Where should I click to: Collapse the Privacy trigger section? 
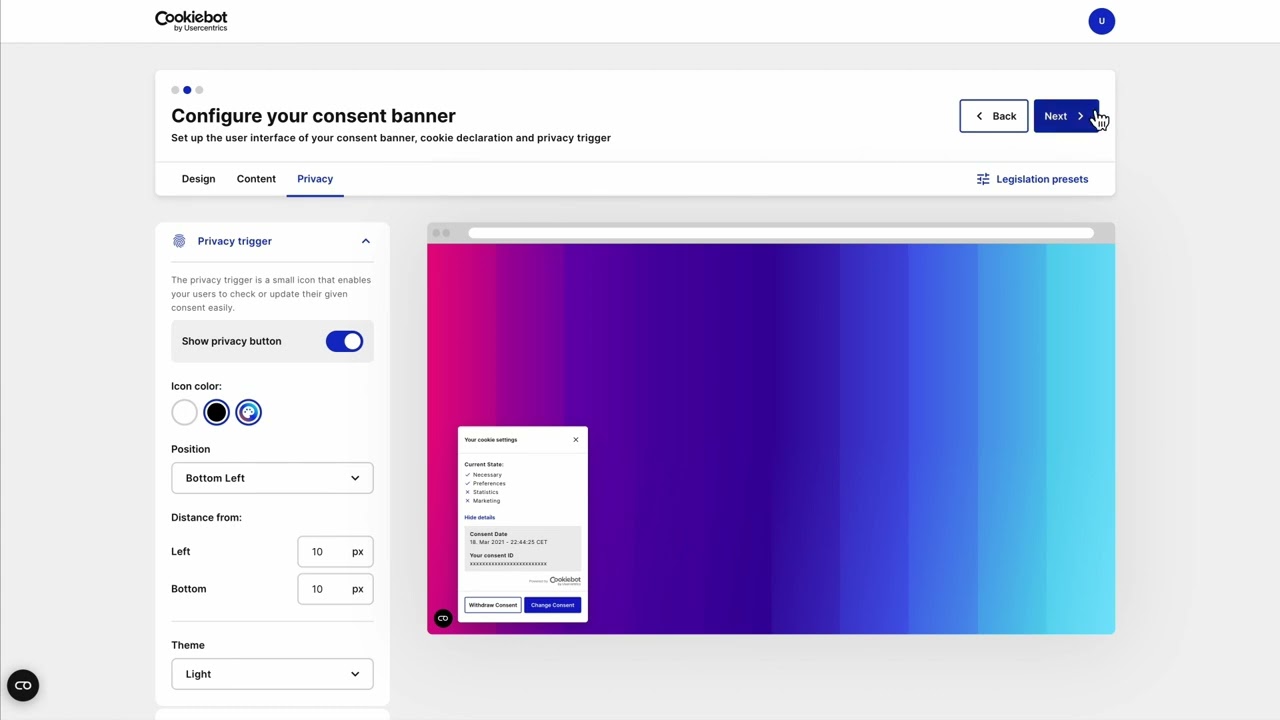tap(365, 241)
